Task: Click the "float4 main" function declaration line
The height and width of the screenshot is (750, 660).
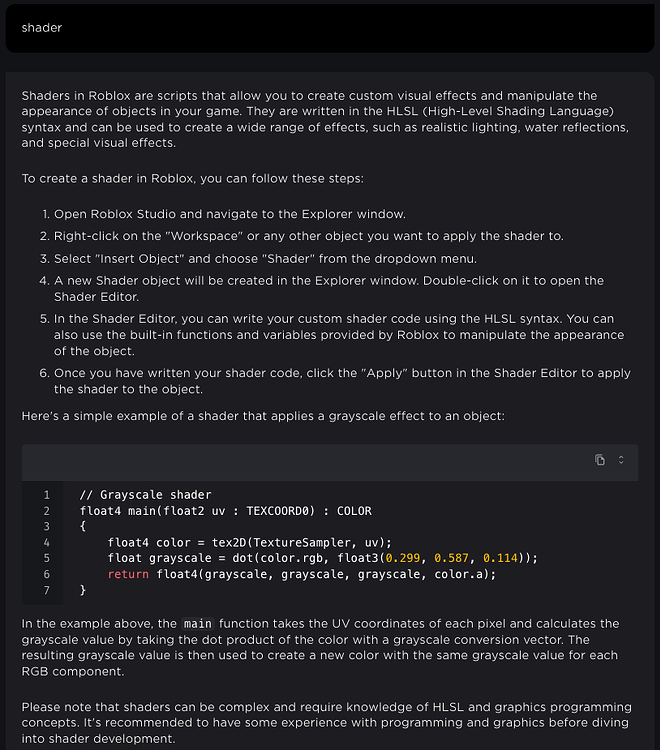Action: [225, 511]
